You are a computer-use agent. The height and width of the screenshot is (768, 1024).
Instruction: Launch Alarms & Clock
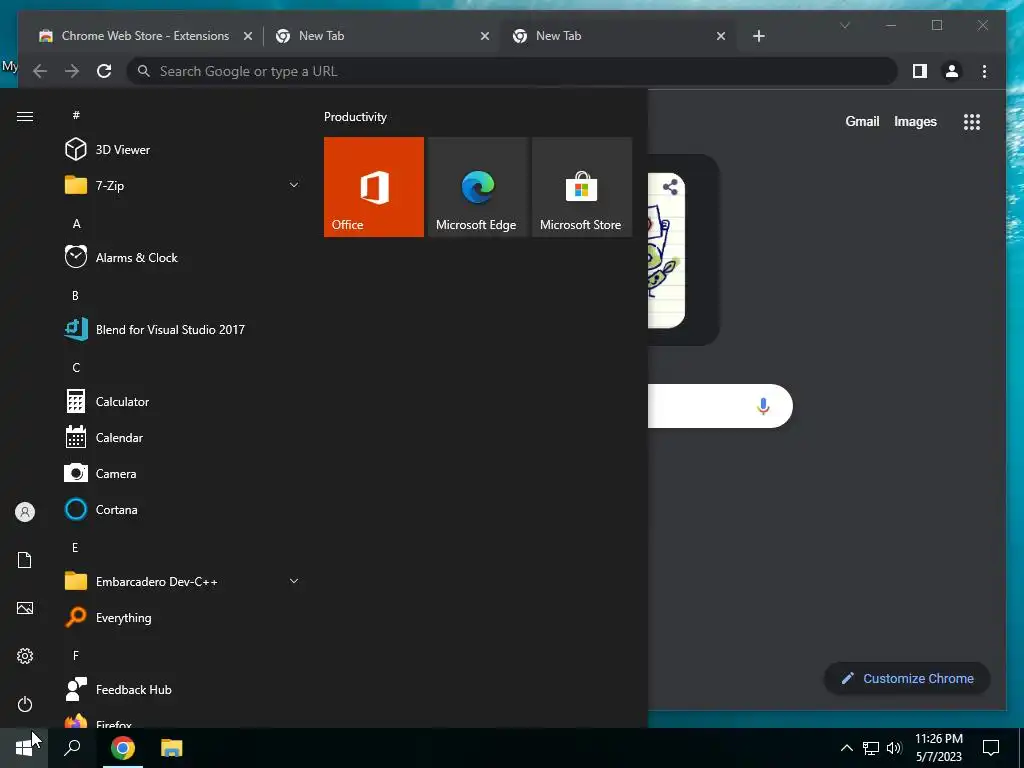183,257
